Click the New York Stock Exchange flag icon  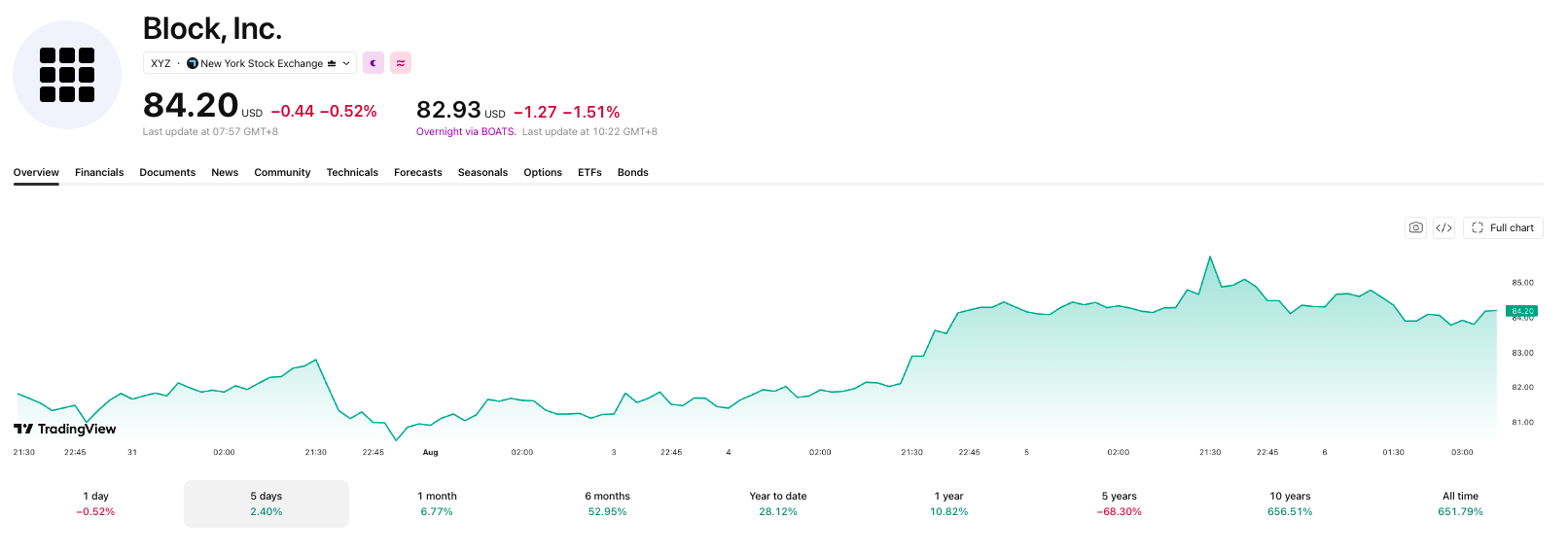193,63
